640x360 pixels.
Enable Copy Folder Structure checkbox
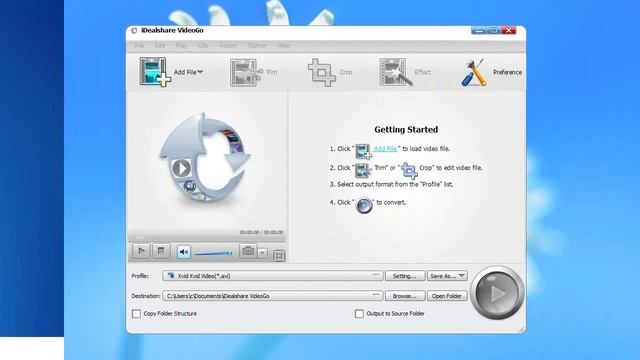point(136,313)
